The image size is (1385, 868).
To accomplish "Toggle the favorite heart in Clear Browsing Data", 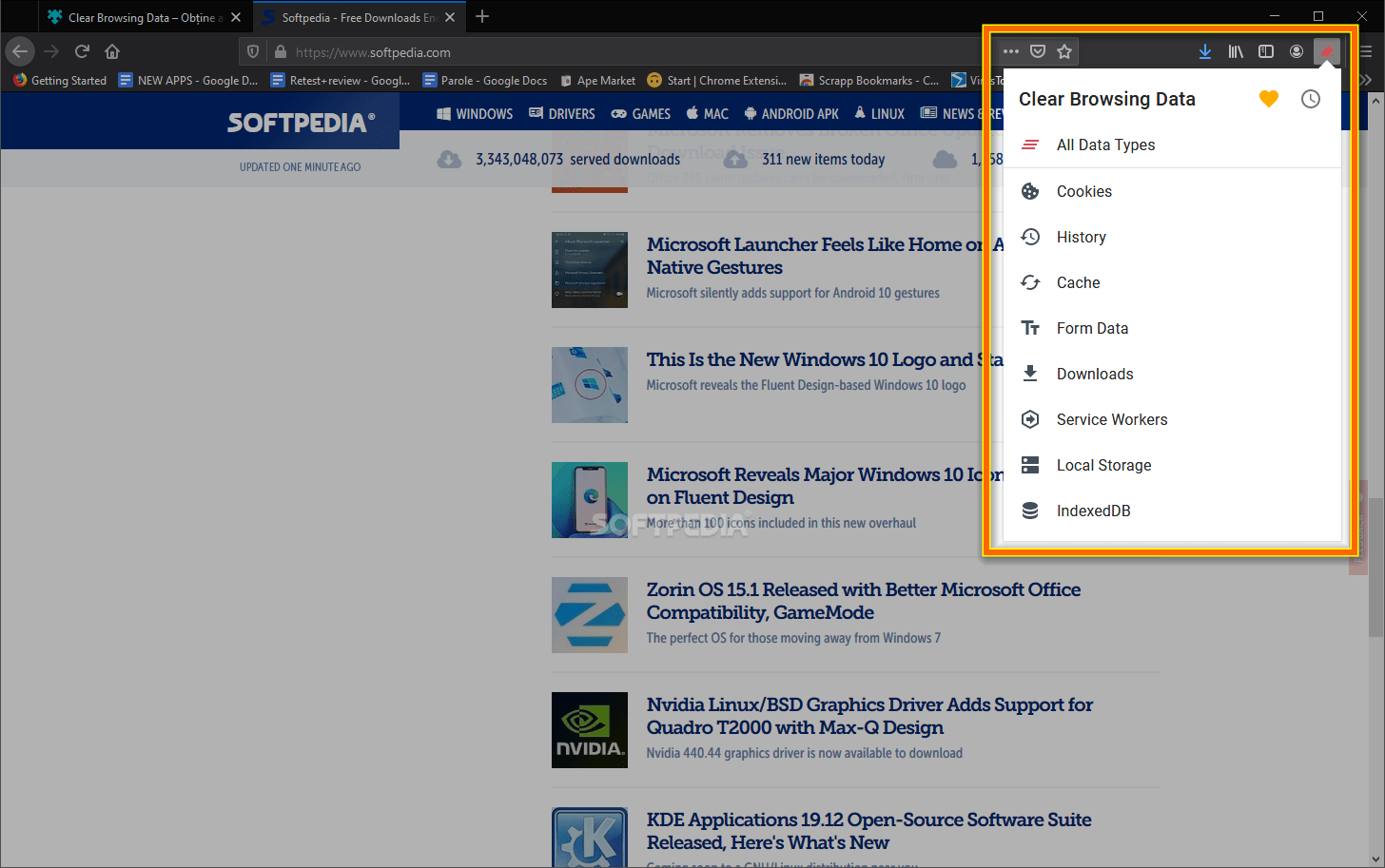I will click(x=1268, y=98).
